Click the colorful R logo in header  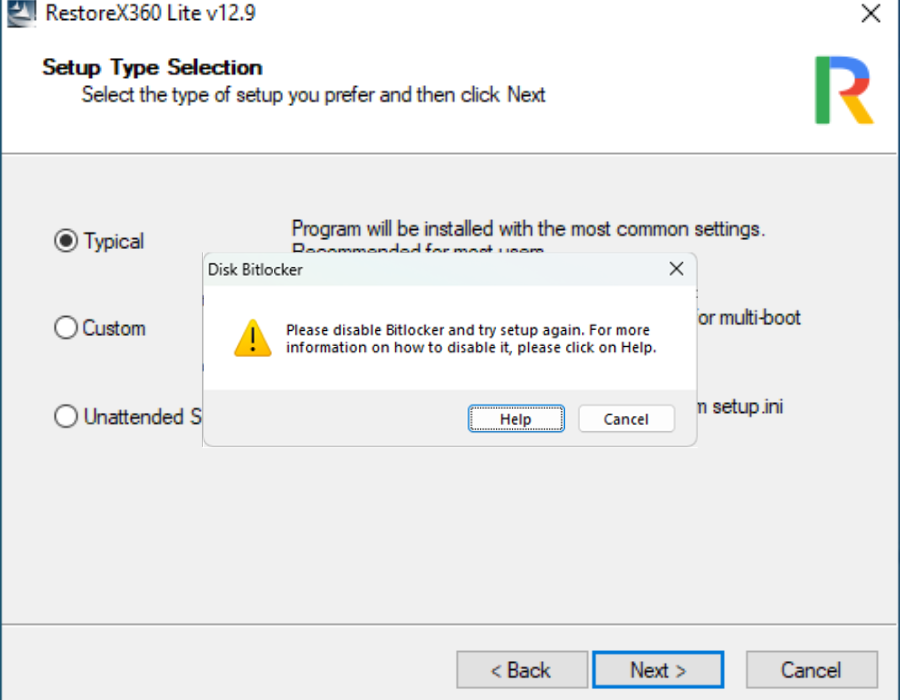click(844, 90)
